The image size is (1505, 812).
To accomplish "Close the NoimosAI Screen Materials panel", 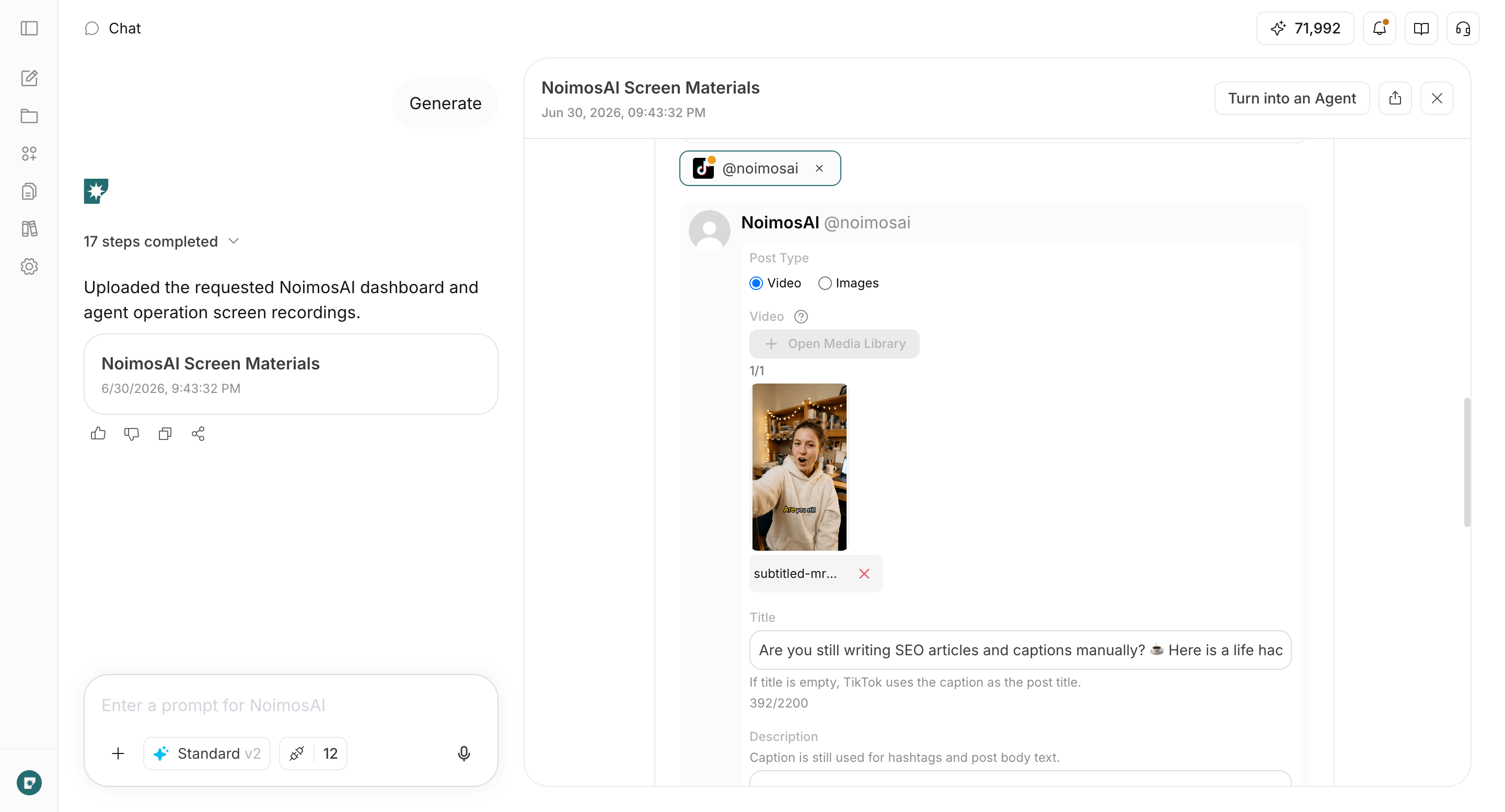I will click(x=1437, y=98).
